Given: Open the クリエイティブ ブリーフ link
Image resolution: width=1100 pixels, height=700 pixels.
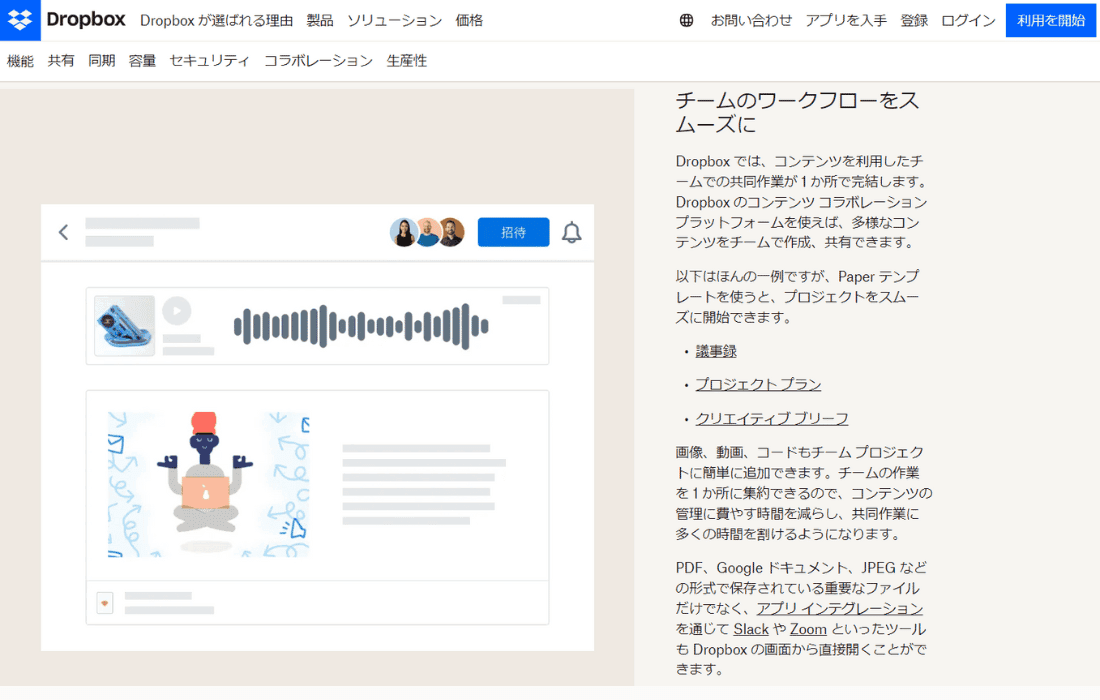Looking at the screenshot, I should pos(772,419).
